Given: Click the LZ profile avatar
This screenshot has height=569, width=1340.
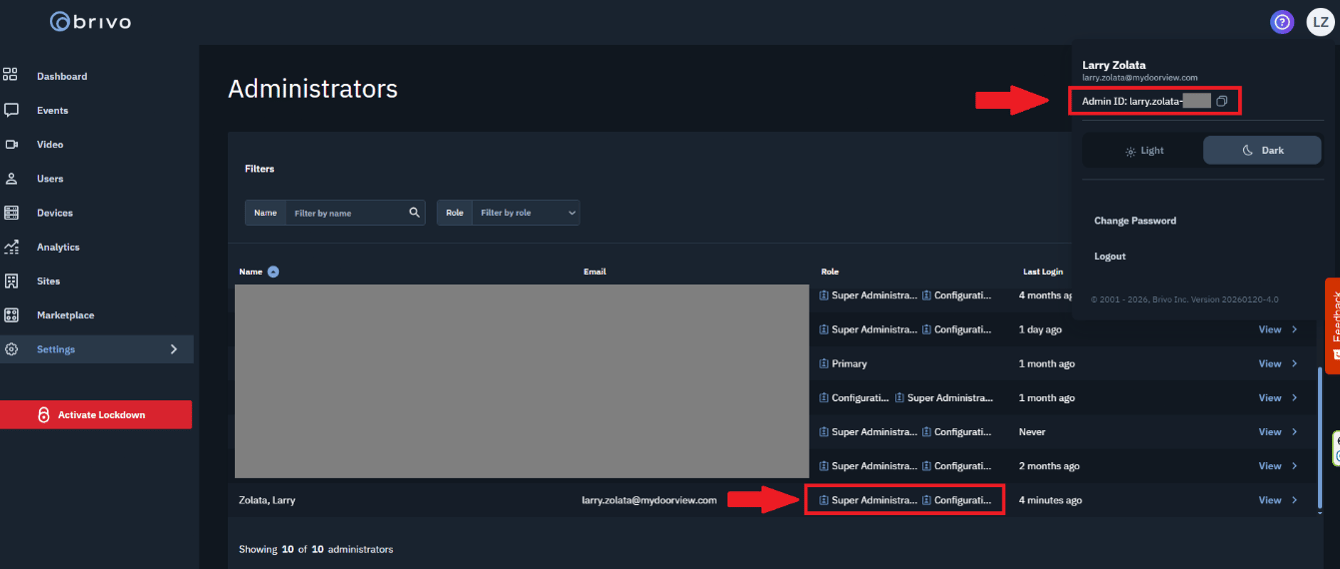Looking at the screenshot, I should [x=1320, y=22].
